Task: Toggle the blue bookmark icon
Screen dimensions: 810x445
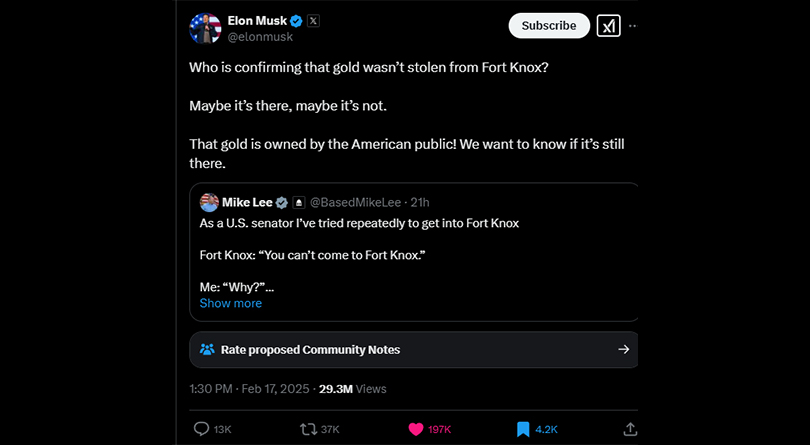Action: [x=522, y=429]
